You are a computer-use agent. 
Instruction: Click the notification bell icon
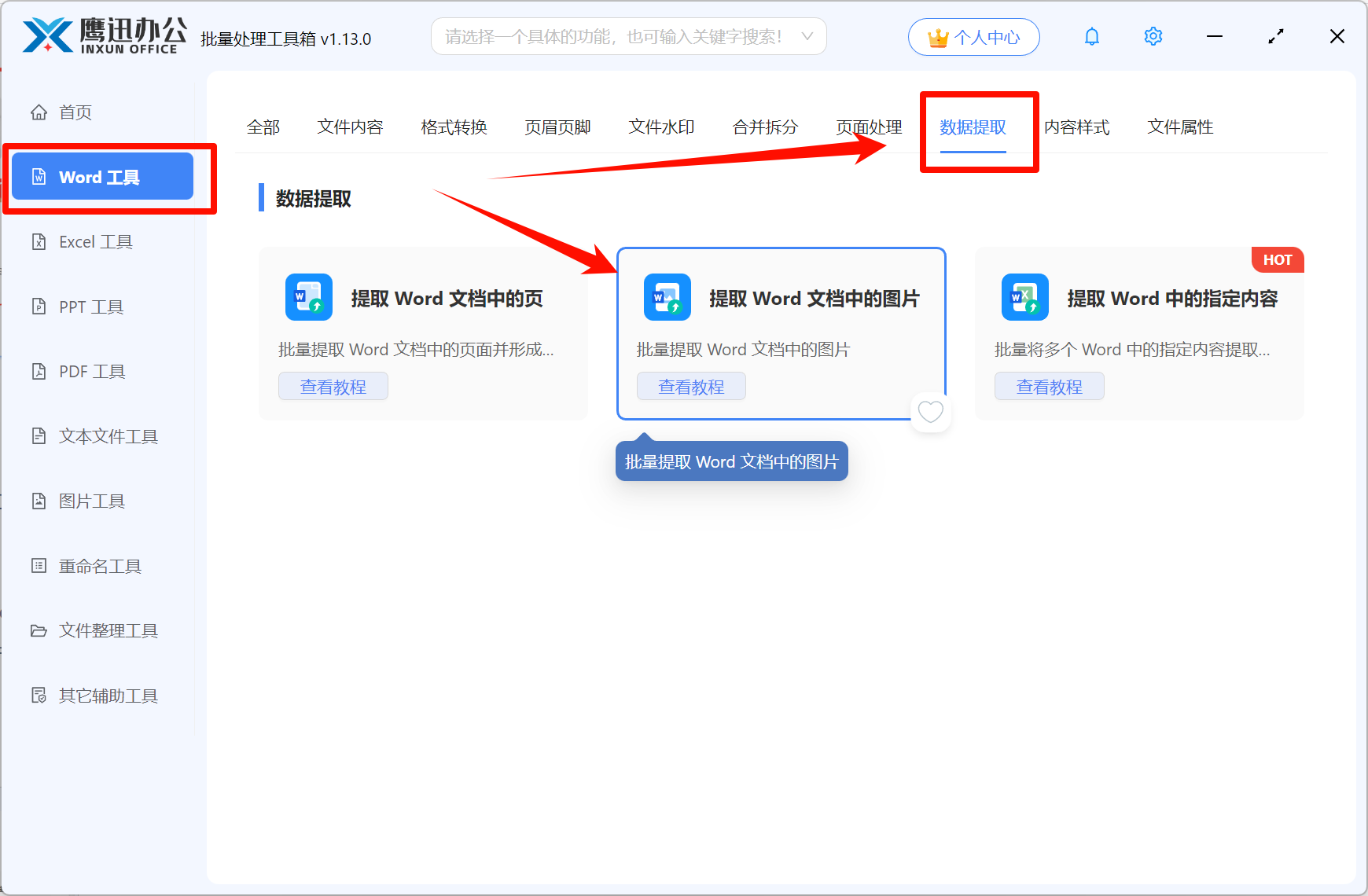pos(1092,36)
